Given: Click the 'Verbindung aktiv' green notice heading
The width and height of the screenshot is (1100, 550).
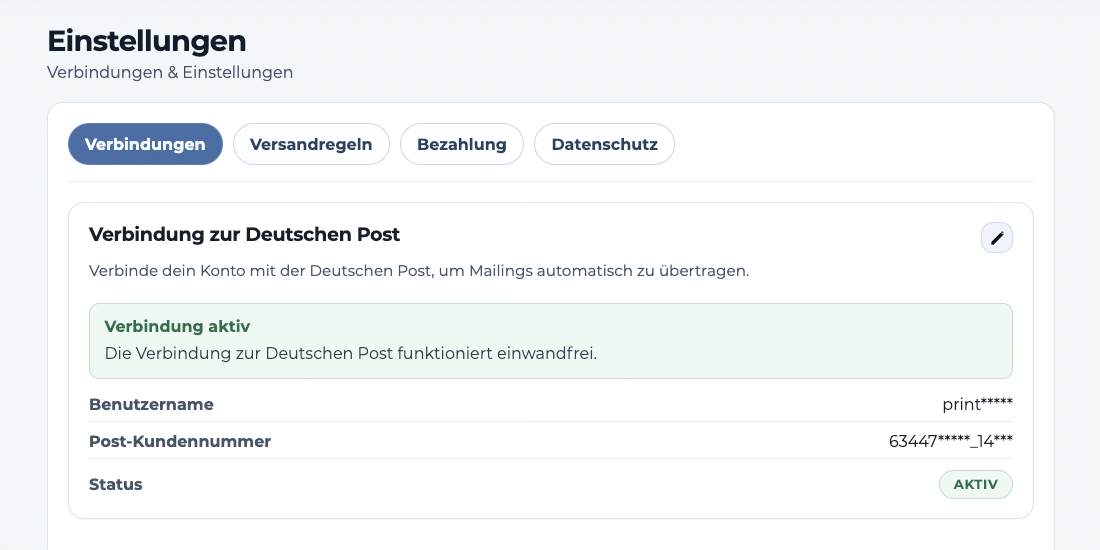Looking at the screenshot, I should (177, 326).
